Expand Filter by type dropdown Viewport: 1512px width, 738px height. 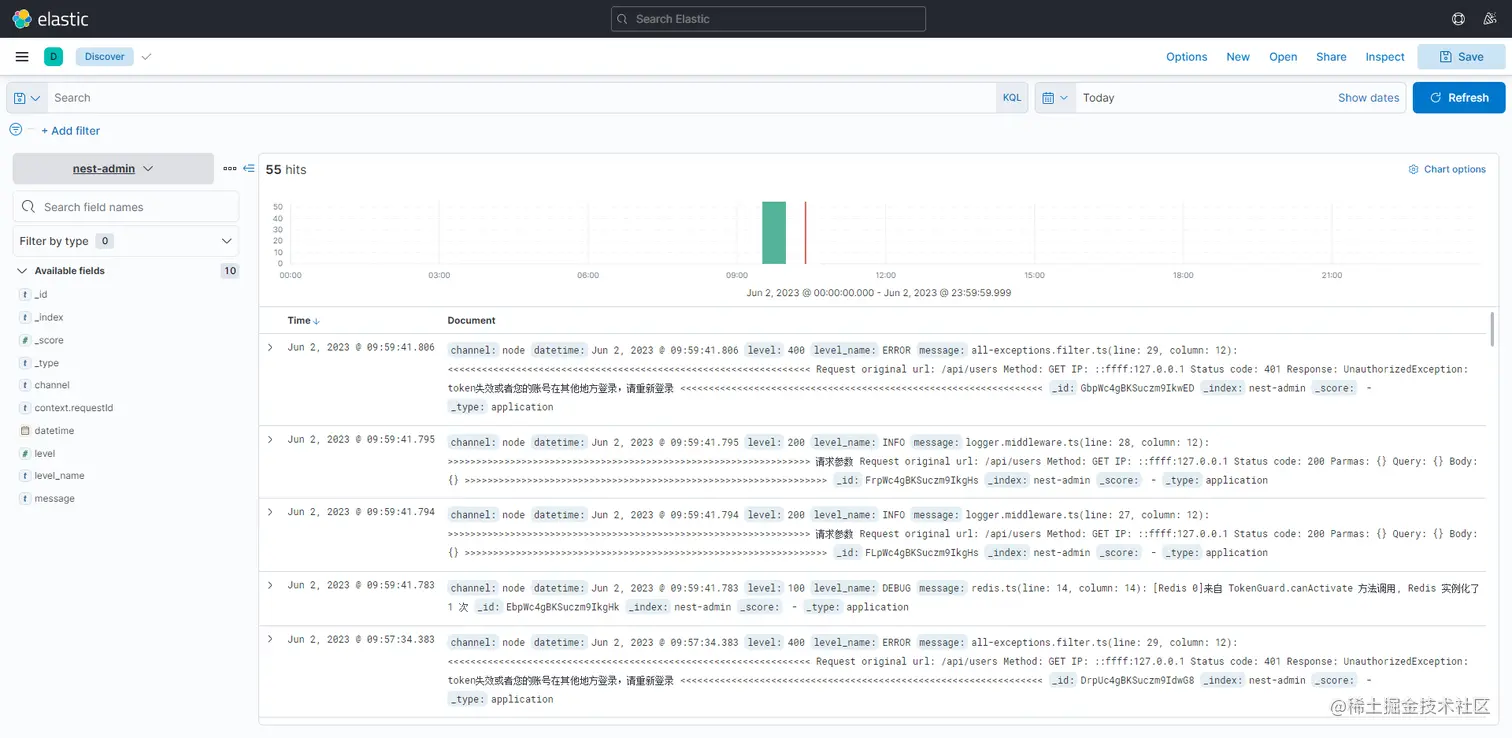click(x=126, y=241)
